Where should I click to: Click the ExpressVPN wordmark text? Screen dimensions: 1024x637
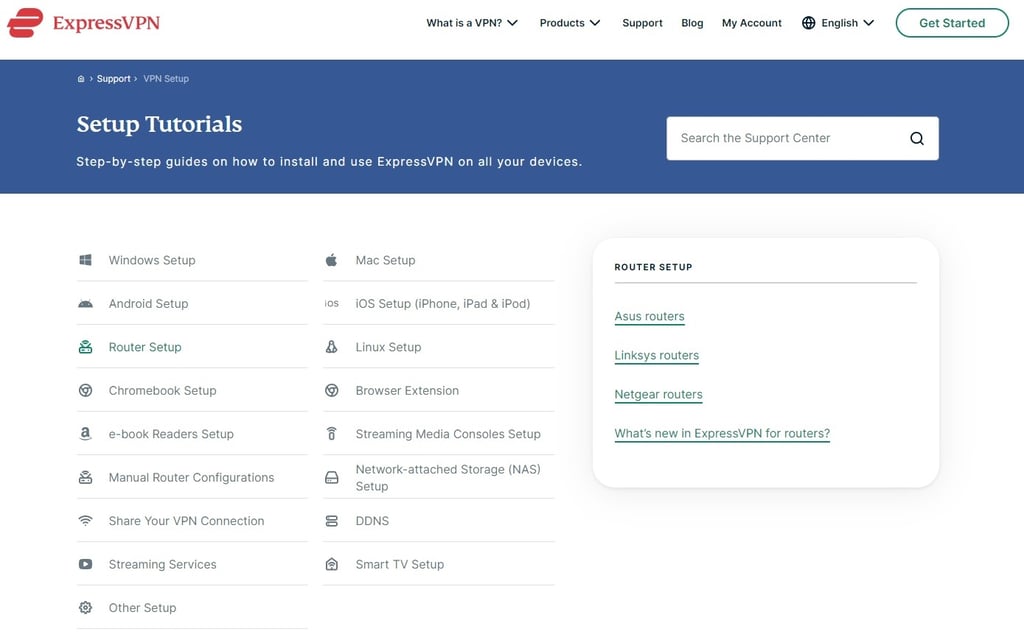pyautogui.click(x=106, y=23)
